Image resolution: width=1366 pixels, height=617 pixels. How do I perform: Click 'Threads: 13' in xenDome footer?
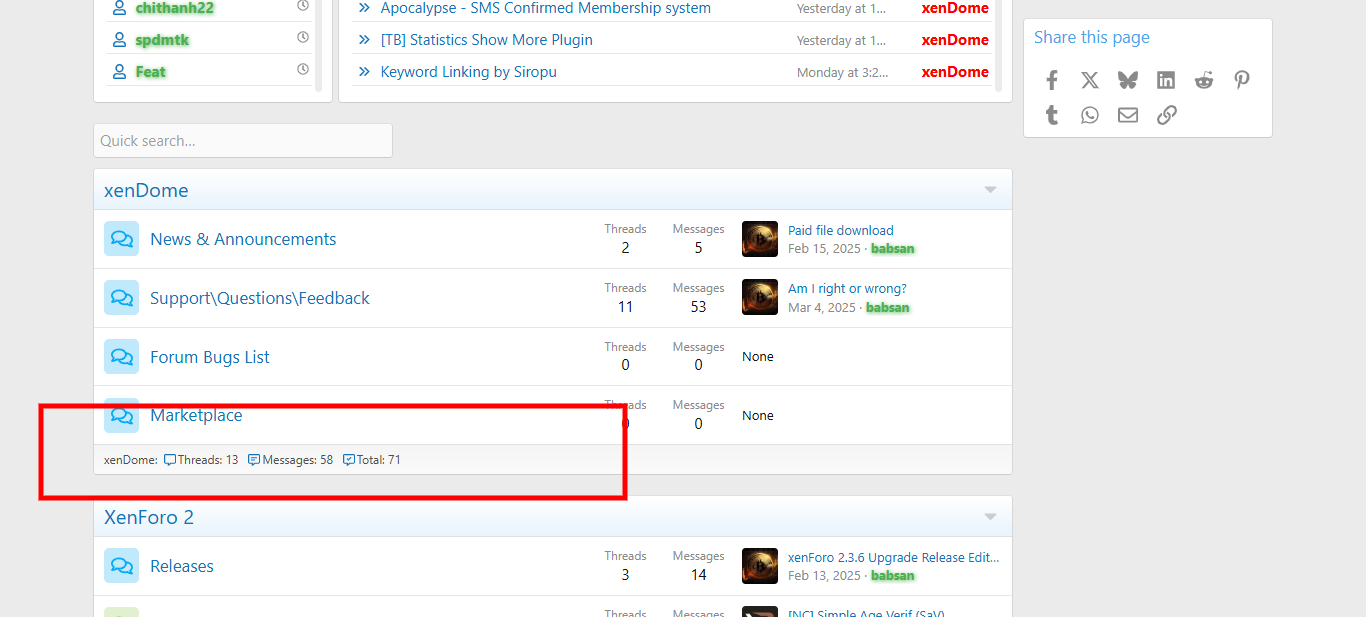coord(201,460)
